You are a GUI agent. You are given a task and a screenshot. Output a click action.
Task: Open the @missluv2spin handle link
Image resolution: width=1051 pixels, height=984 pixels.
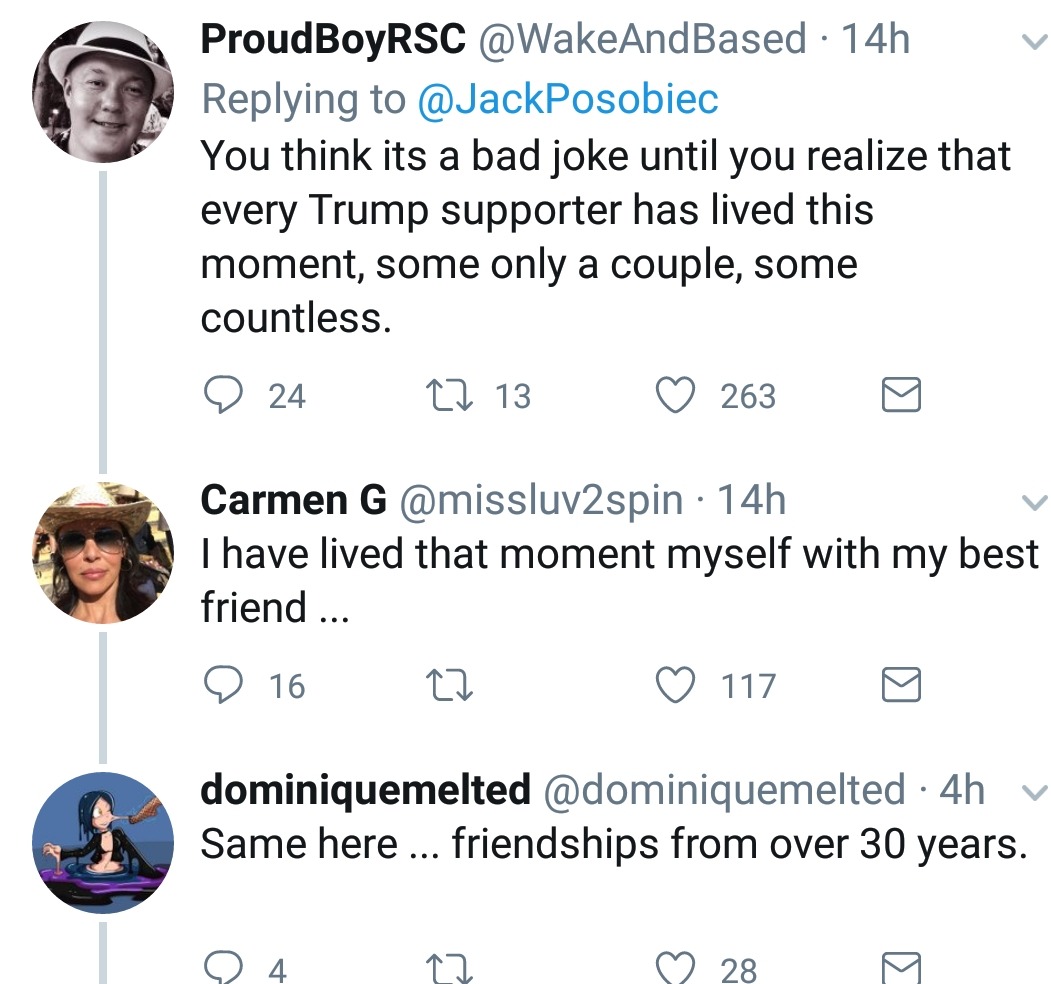pos(541,500)
